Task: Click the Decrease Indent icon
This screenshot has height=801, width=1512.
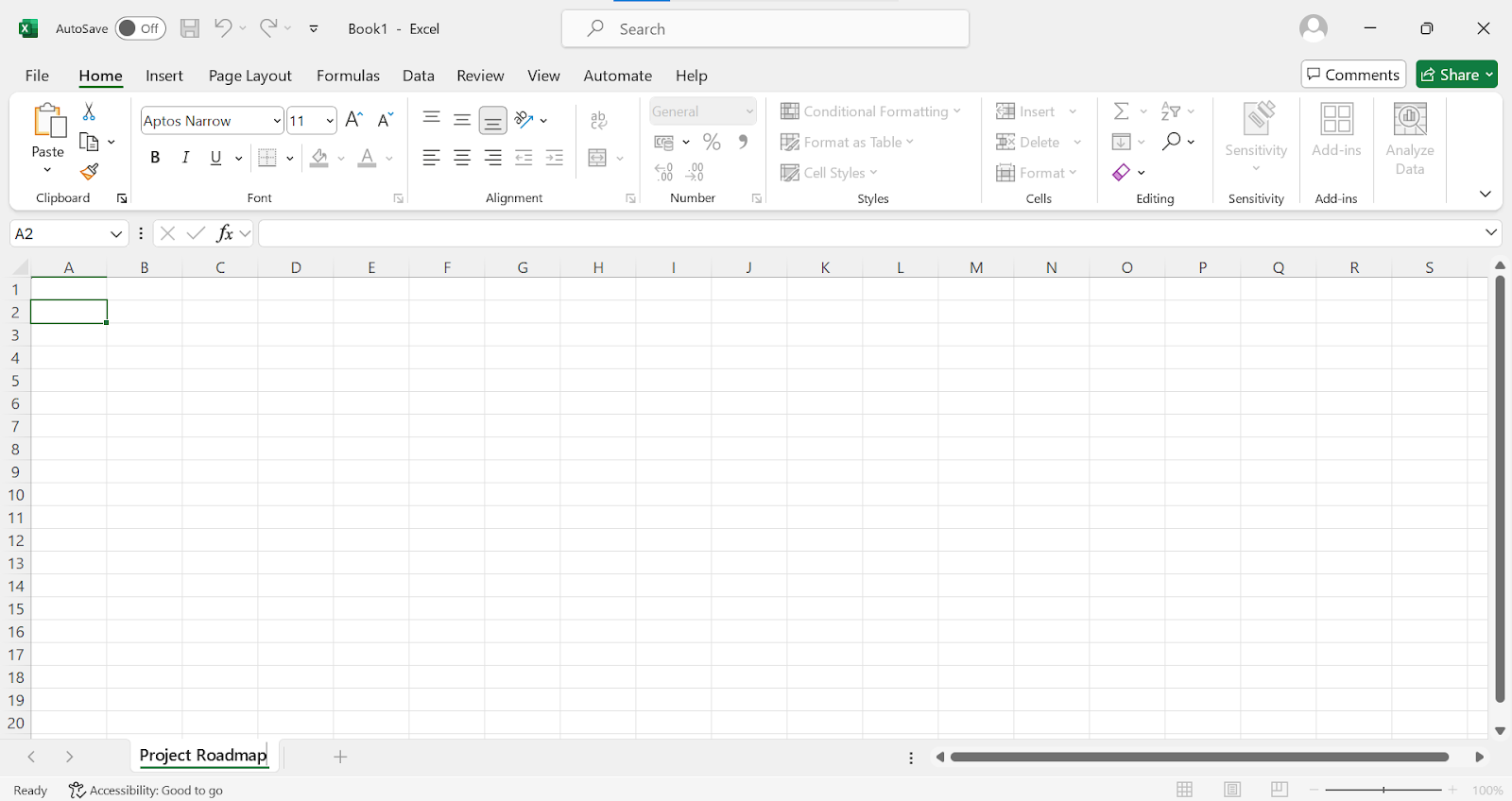Action: pyautogui.click(x=524, y=158)
